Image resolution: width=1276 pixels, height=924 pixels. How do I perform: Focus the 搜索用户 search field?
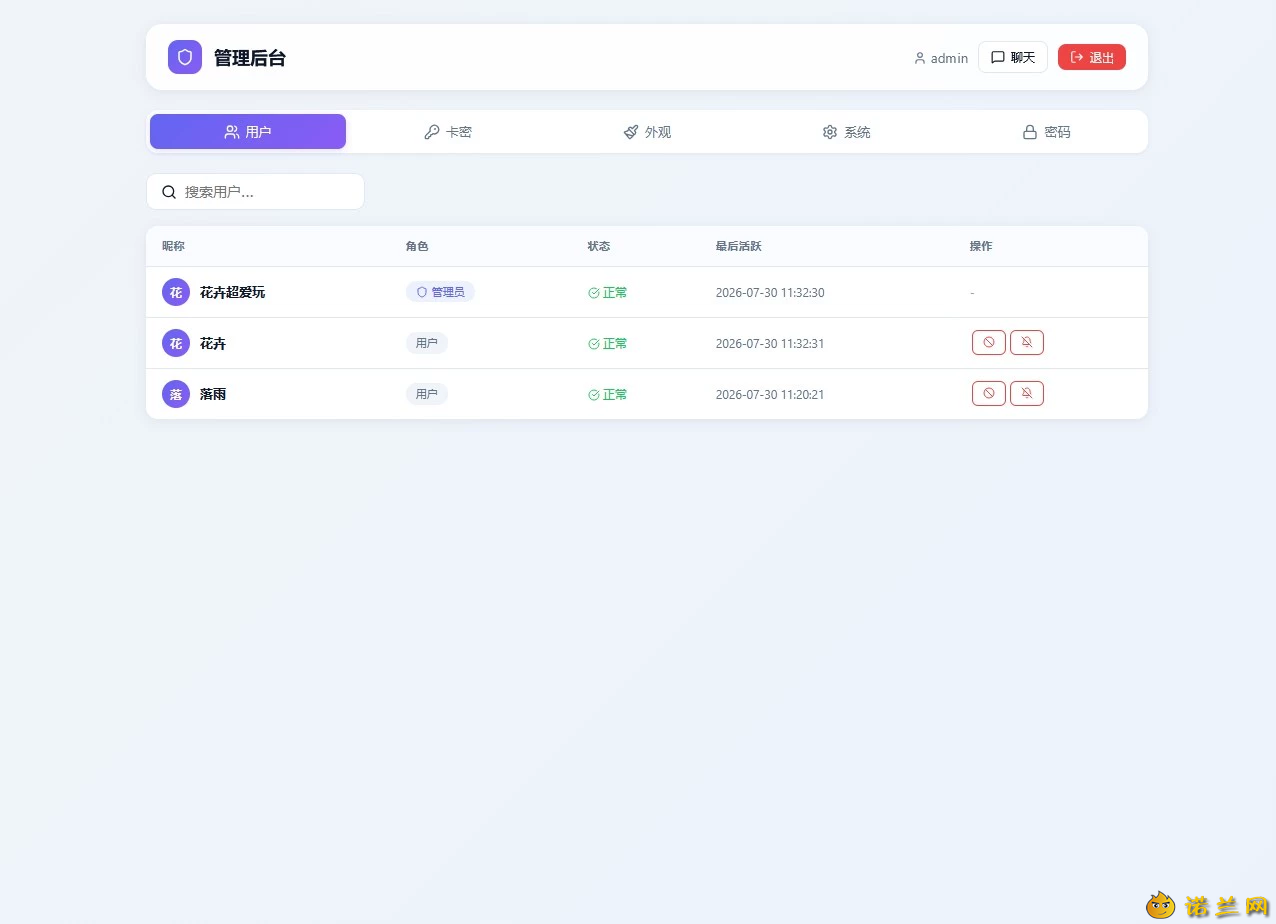[x=255, y=192]
